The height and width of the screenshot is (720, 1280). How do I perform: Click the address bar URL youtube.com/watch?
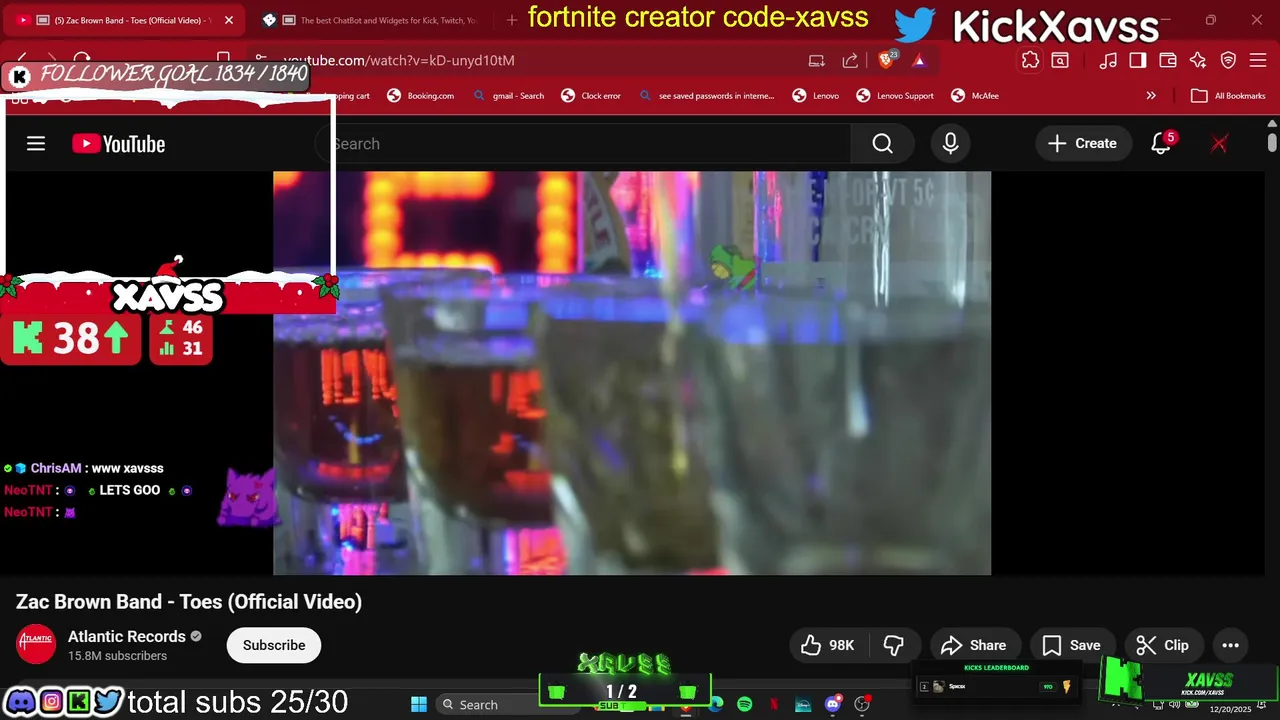coord(400,60)
